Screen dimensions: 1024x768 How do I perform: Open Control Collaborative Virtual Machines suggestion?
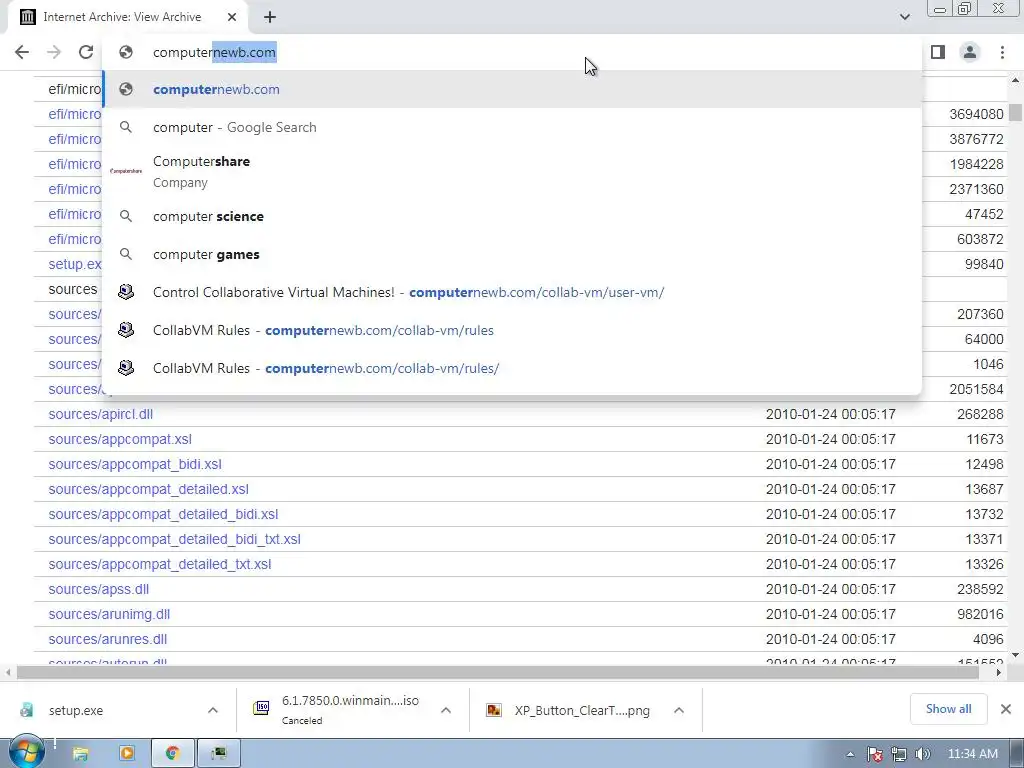pos(513,292)
